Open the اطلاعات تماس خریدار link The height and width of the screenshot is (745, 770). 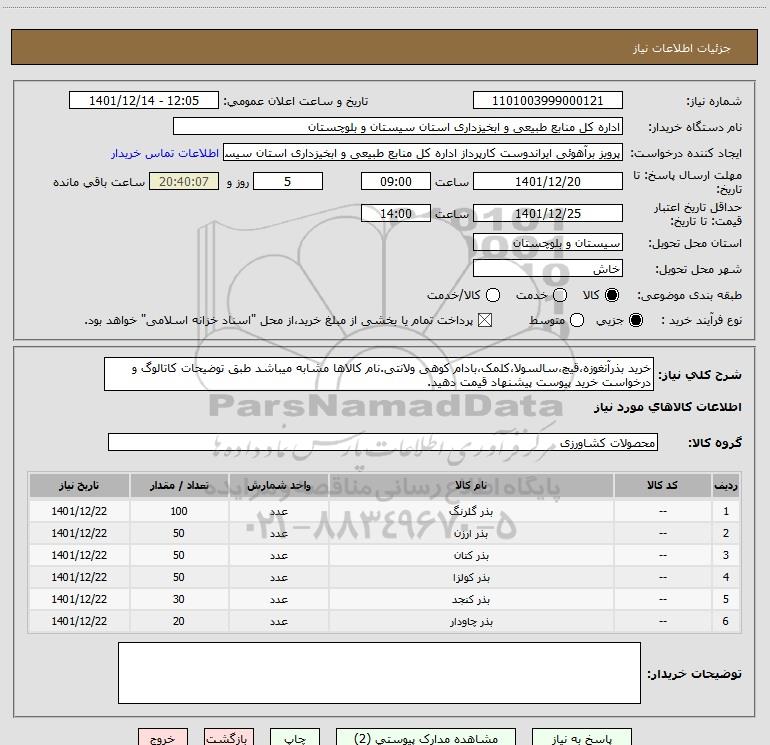point(165,153)
